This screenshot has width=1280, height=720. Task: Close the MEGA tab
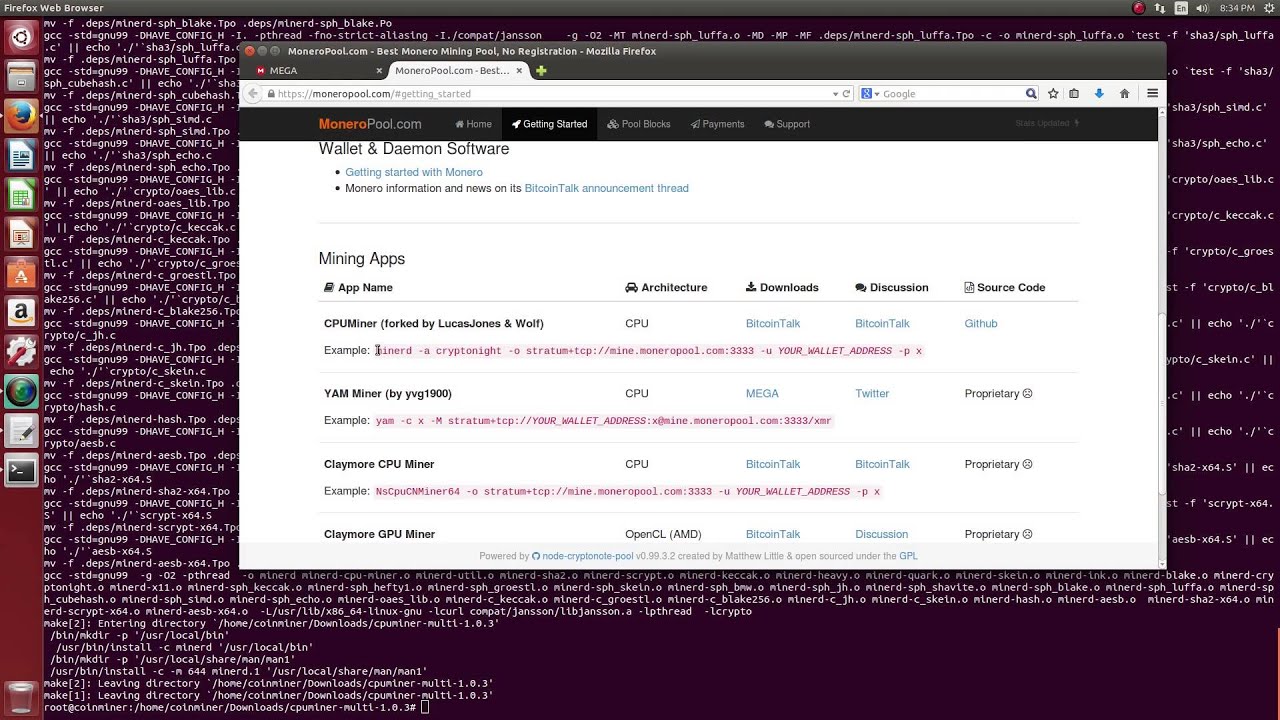pos(379,71)
